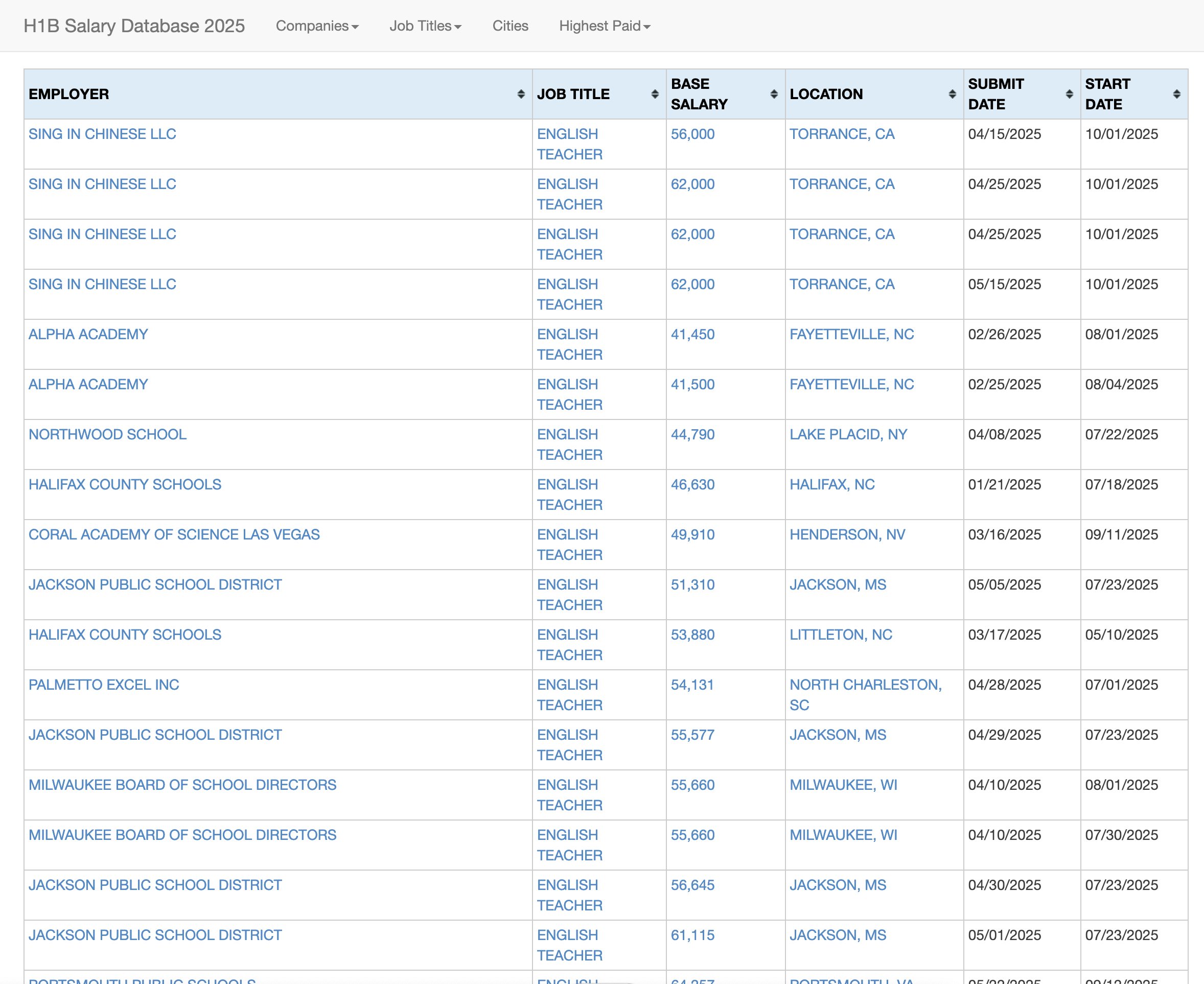Click the Employer column sort arrows icon
Screen dimensions: 1204x984
point(520,94)
